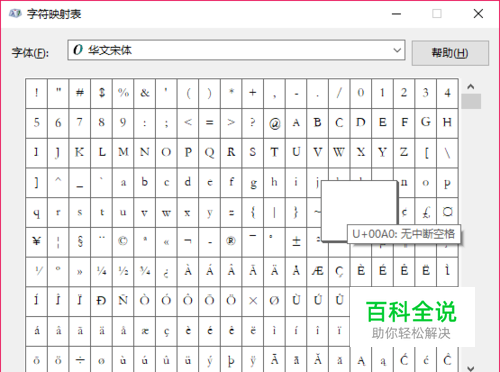Select the uppercase Ø slashed-O cell
The image size is (500, 372).
(274, 301)
